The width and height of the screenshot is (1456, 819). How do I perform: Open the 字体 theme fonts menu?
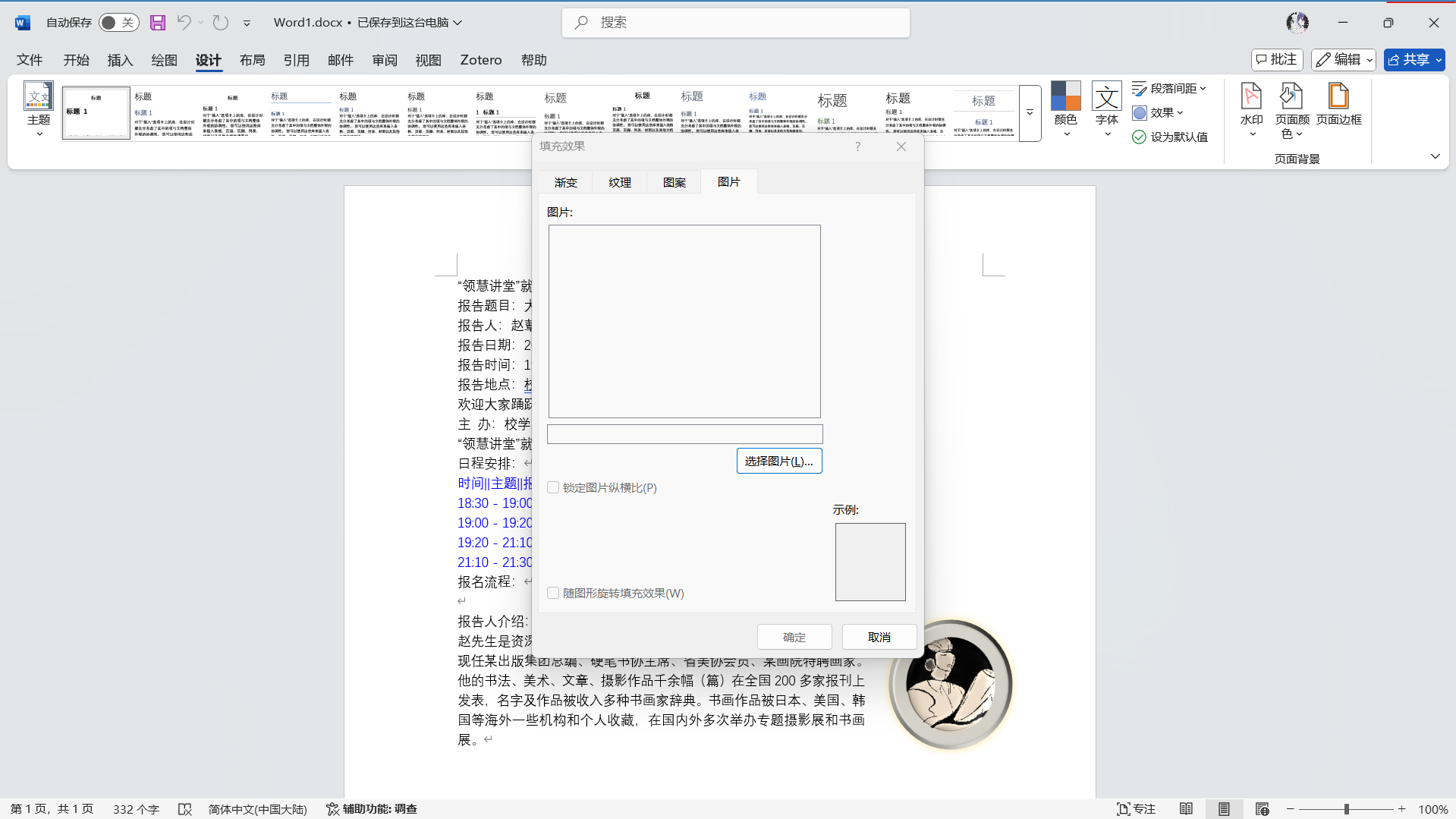(1107, 110)
